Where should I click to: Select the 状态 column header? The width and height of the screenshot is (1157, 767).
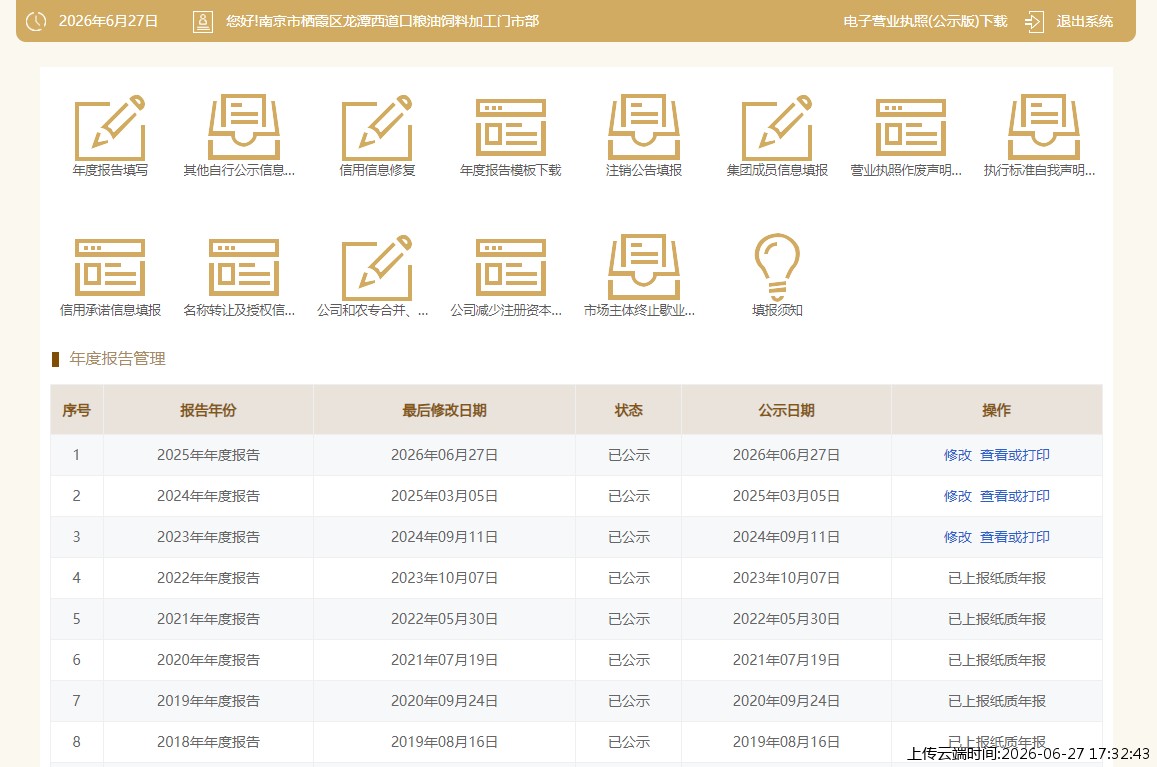(x=629, y=410)
